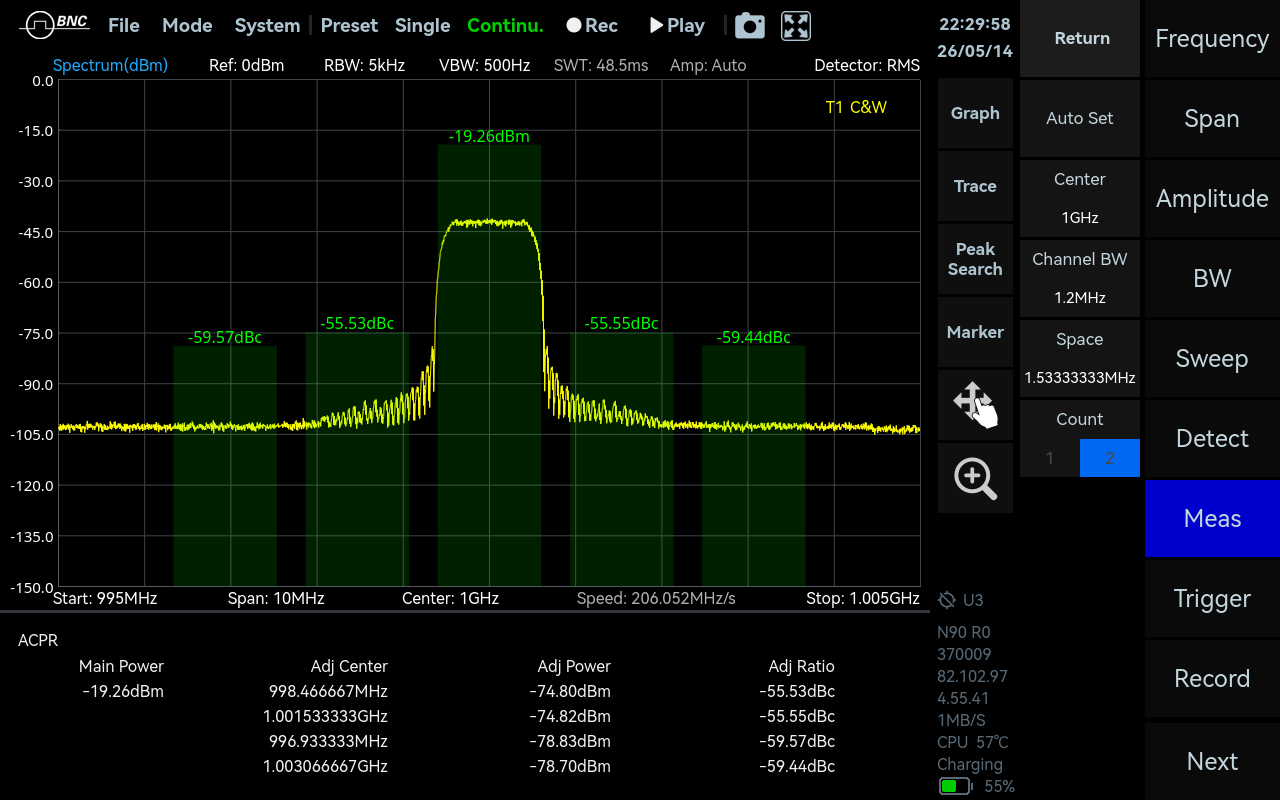Viewport: 1280px width, 800px height.
Task: Click the 22:29:58 clock display
Action: (x=975, y=24)
